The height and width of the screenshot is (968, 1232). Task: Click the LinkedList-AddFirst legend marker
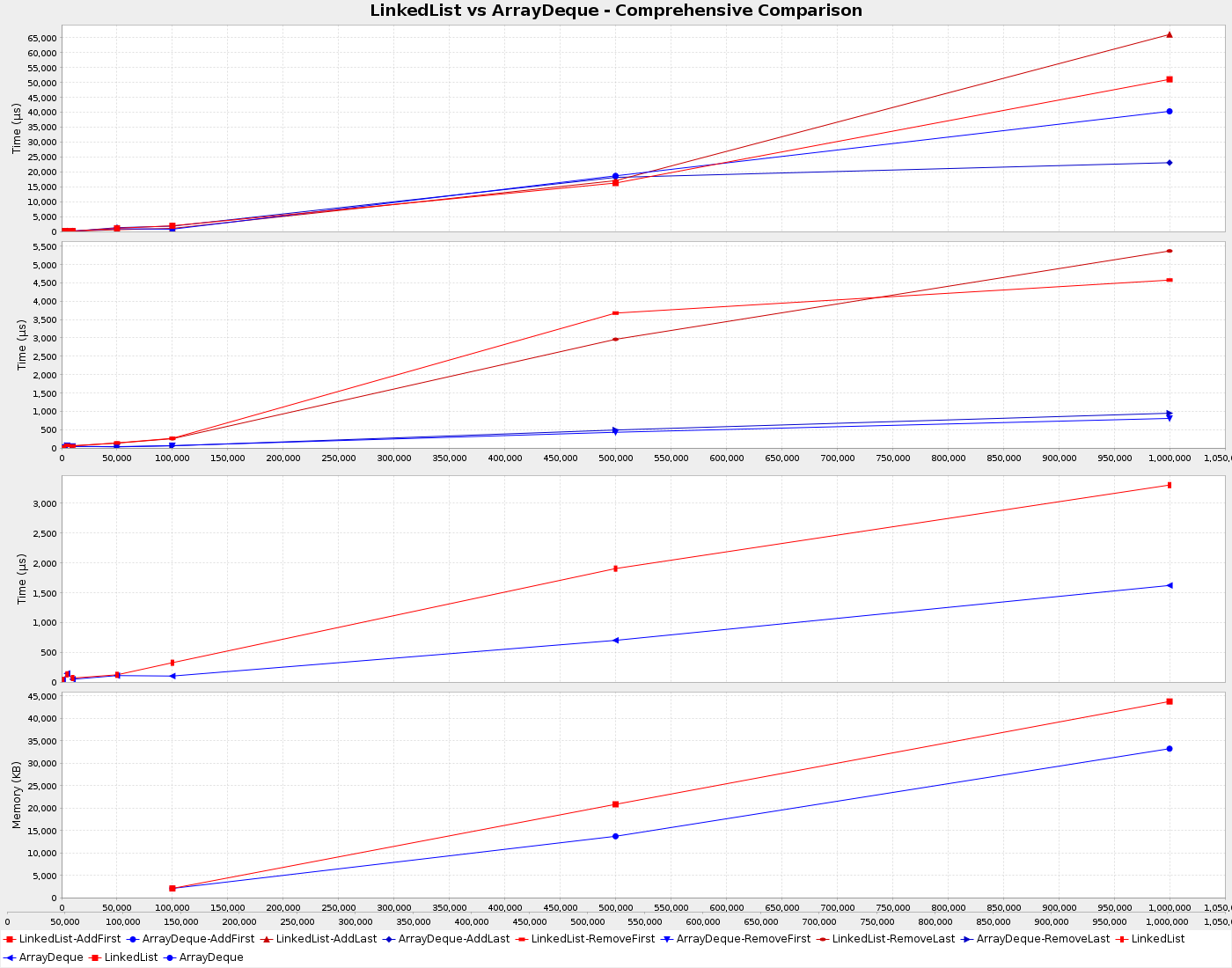click(x=10, y=939)
